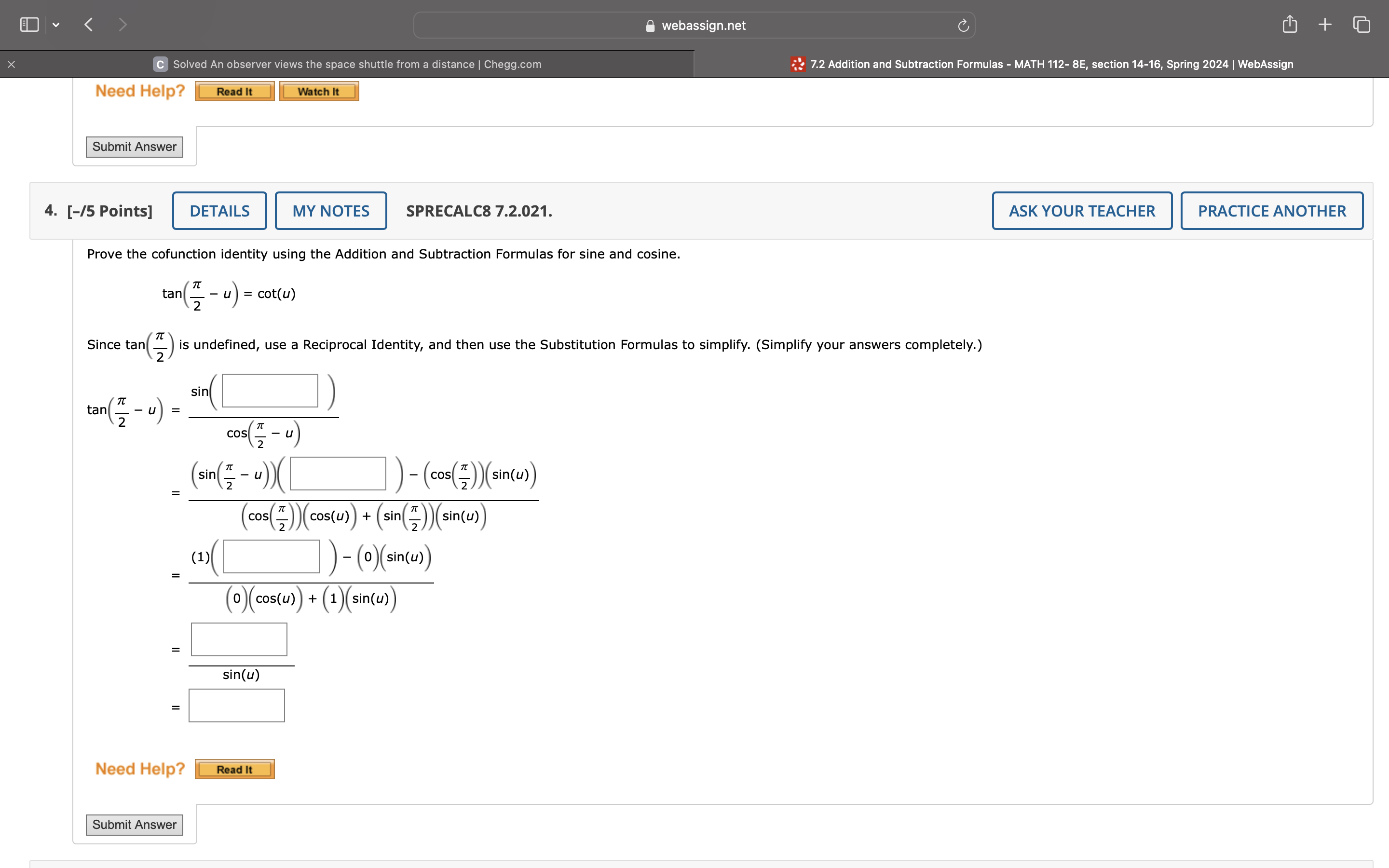The image size is (1389, 868).
Task: Show the tab overview icon
Action: point(1361,25)
